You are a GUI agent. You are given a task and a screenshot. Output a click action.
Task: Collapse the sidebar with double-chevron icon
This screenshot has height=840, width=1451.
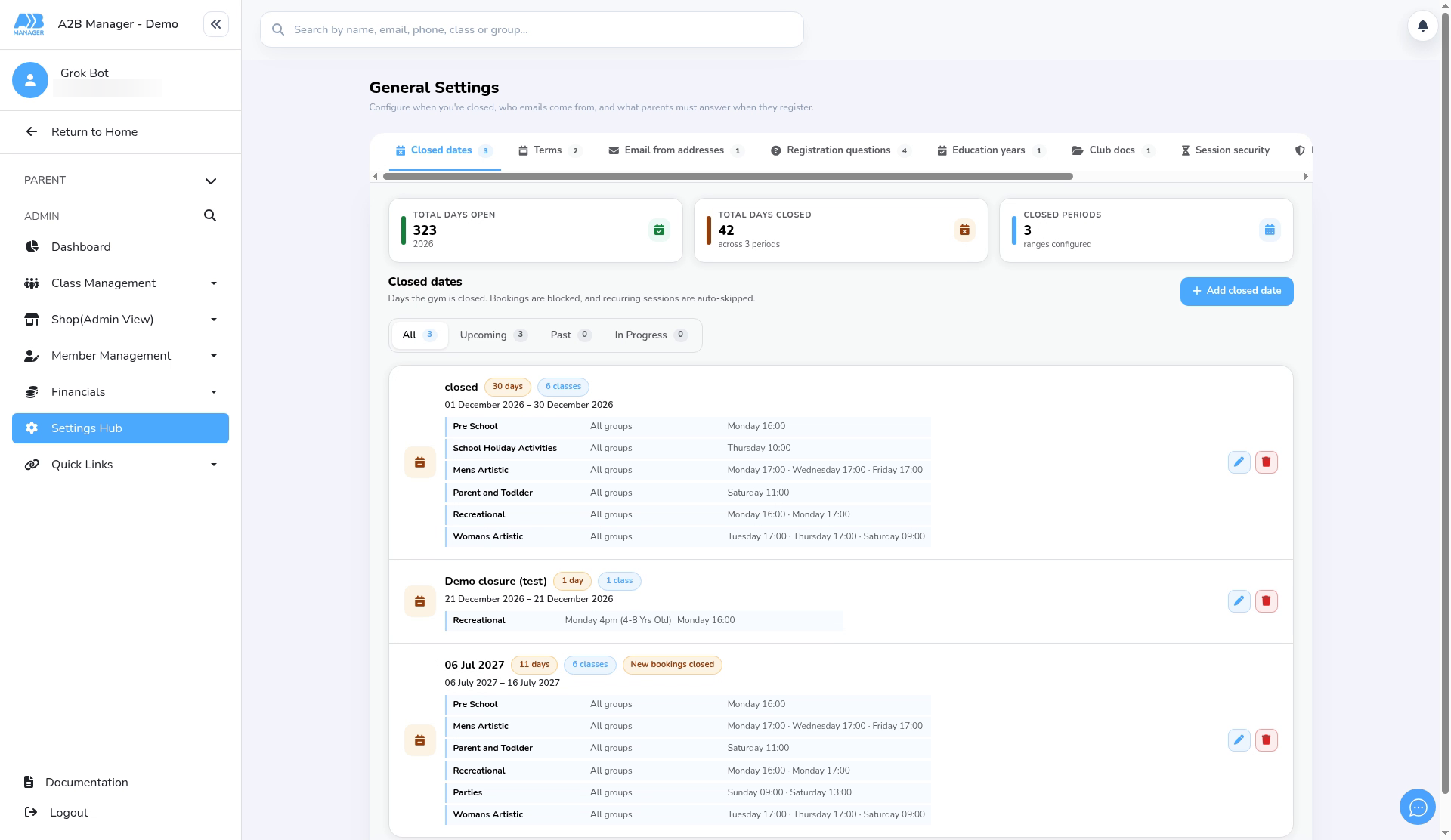[216, 24]
